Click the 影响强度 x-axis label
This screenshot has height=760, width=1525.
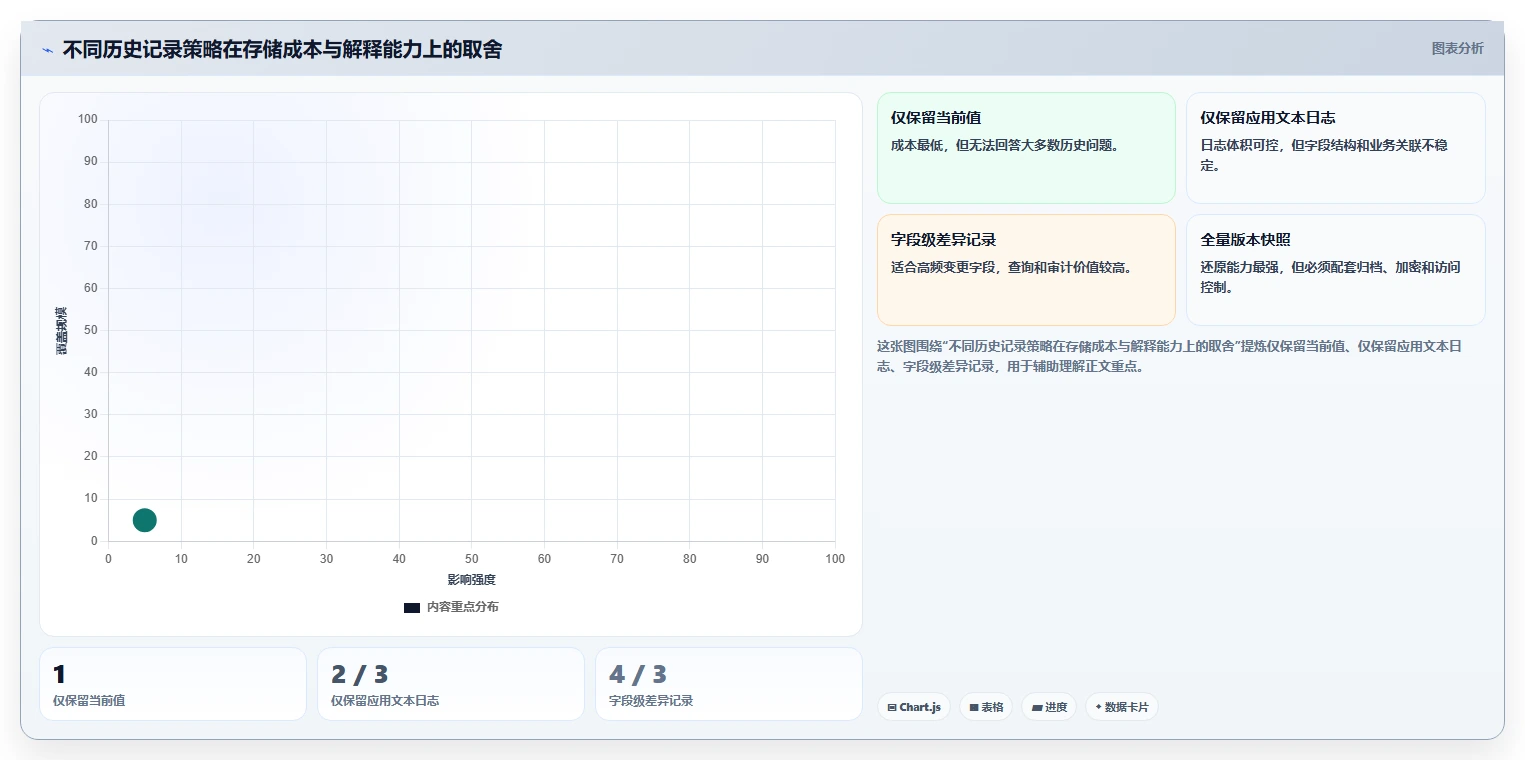[x=472, y=580]
